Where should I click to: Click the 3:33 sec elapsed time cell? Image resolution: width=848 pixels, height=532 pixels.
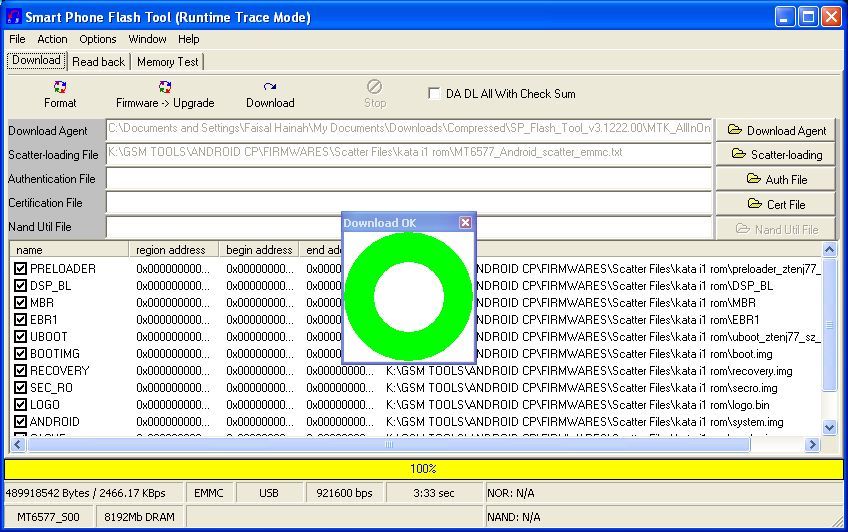coord(434,493)
